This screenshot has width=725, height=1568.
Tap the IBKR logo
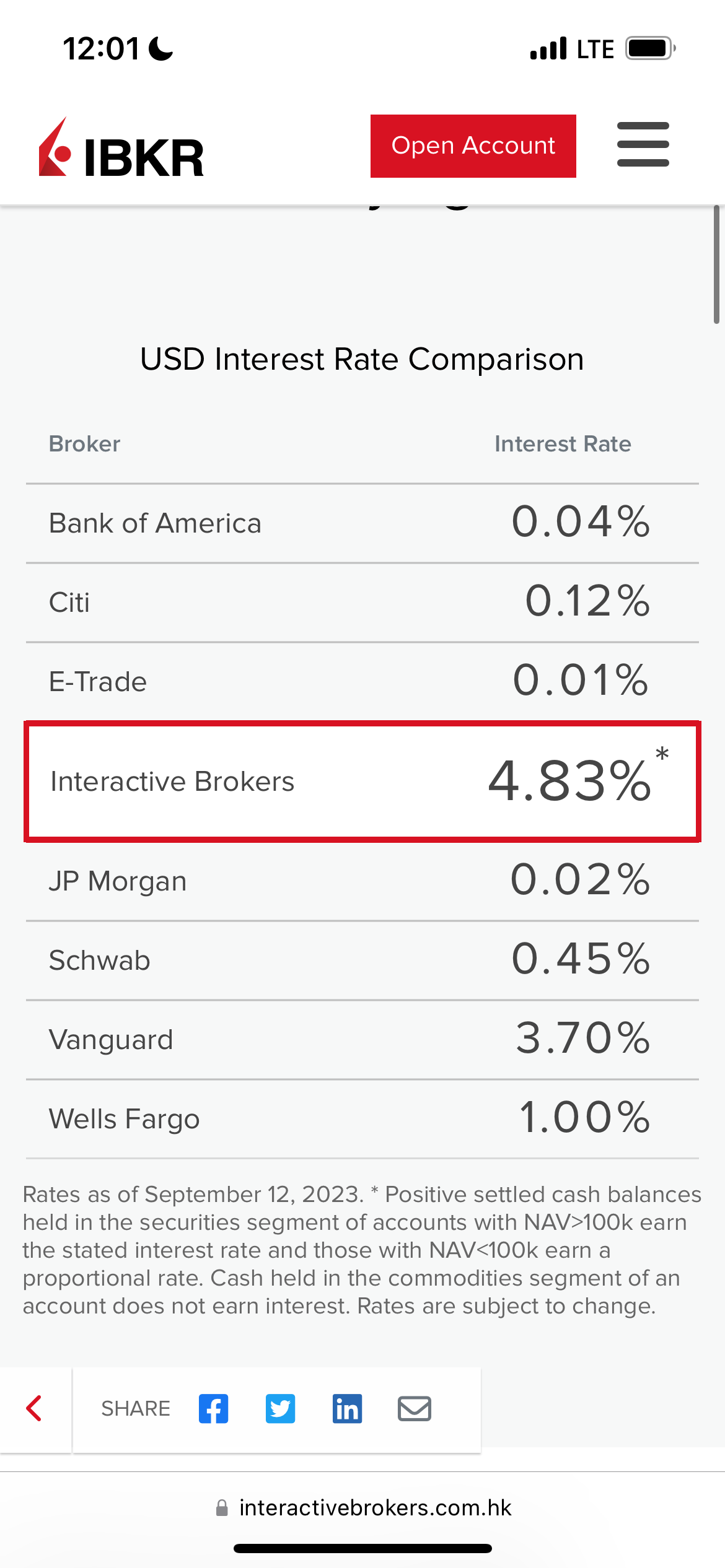click(121, 149)
